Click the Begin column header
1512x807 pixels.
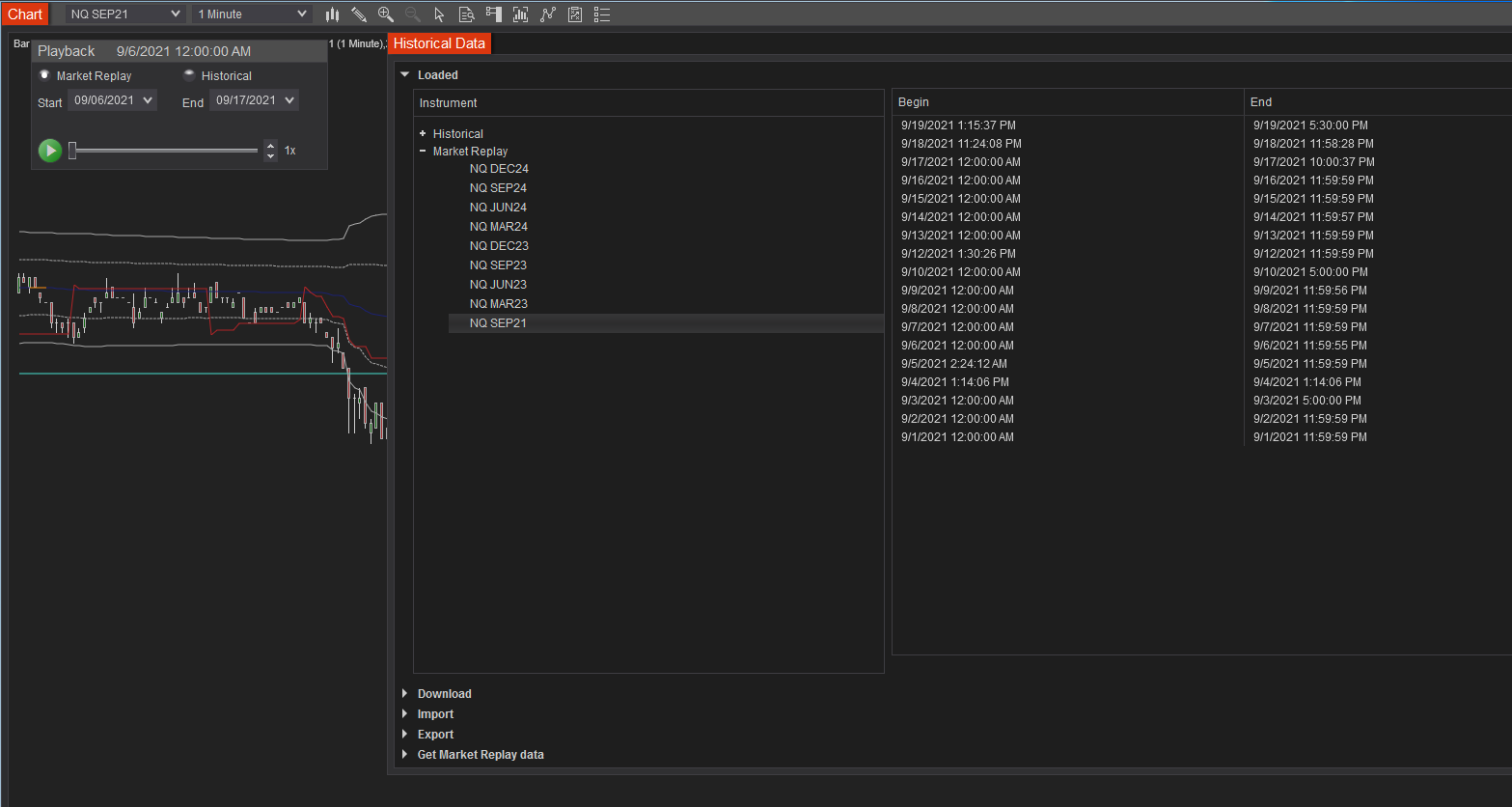point(1068,102)
